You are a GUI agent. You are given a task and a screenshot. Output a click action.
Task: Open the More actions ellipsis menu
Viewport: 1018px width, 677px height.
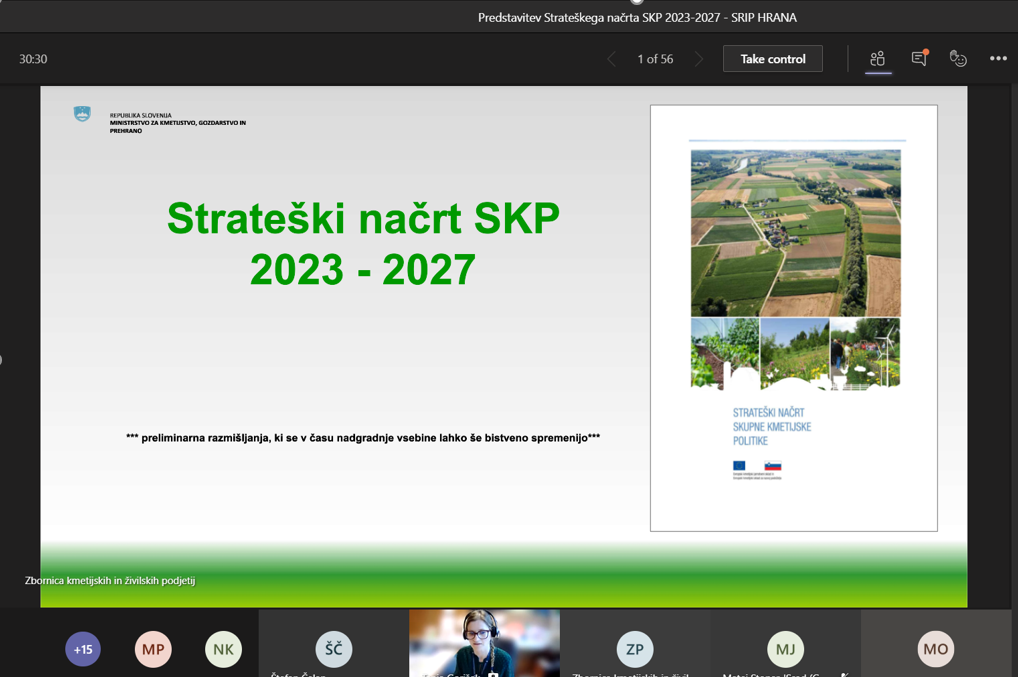point(998,59)
